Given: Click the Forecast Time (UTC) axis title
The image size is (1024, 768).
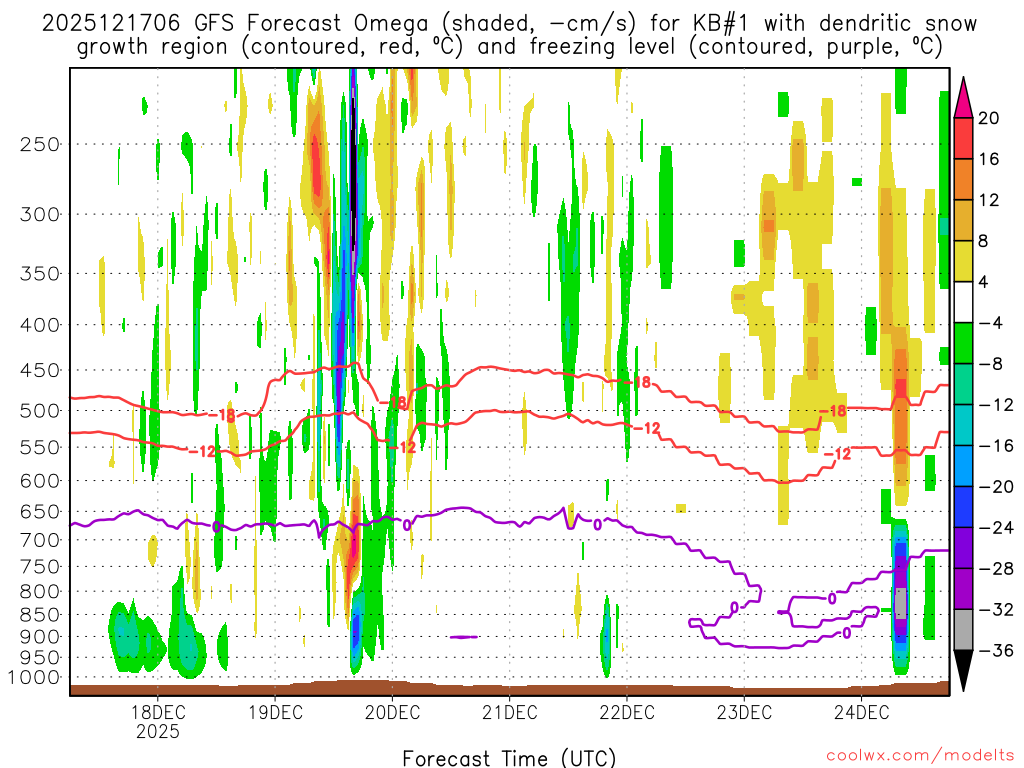Looking at the screenshot, I should click(x=509, y=758).
